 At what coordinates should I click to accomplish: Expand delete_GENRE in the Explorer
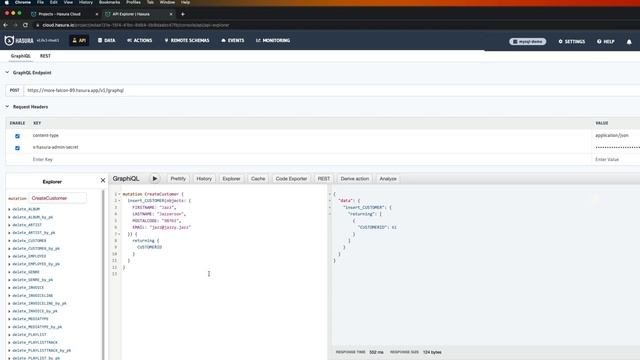coord(25,272)
